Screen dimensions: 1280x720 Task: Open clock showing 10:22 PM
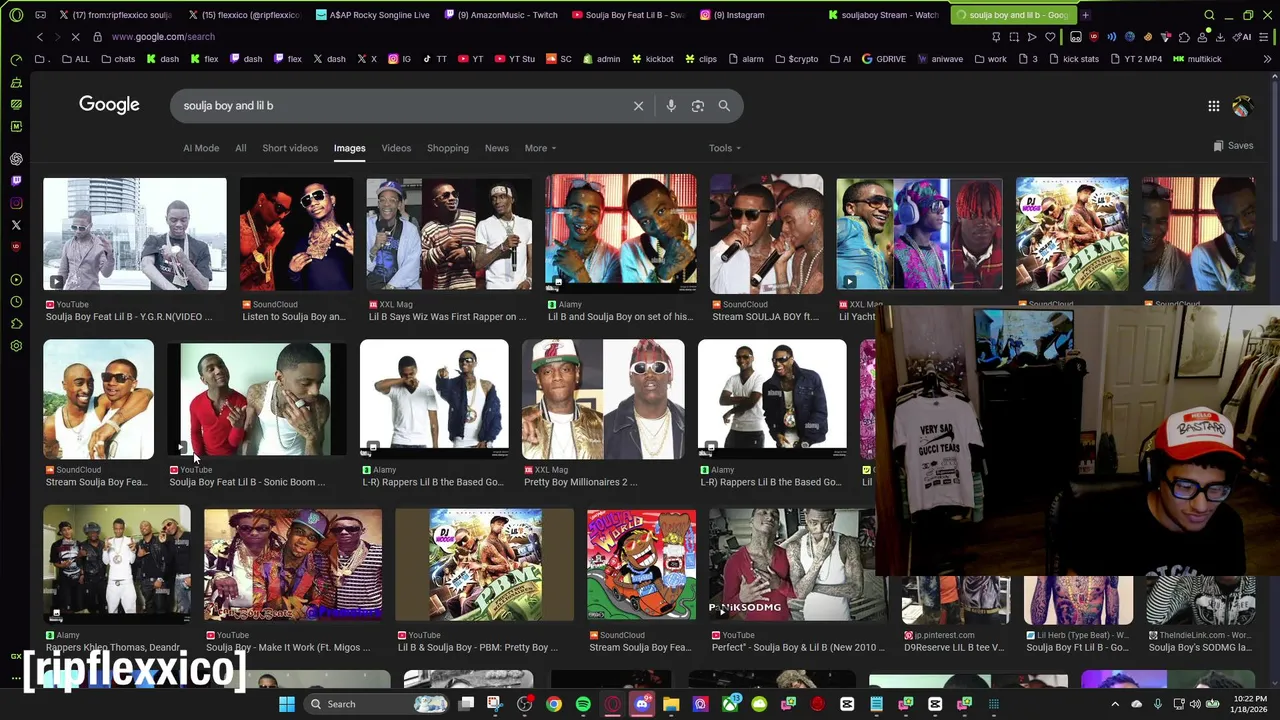coord(1248,704)
